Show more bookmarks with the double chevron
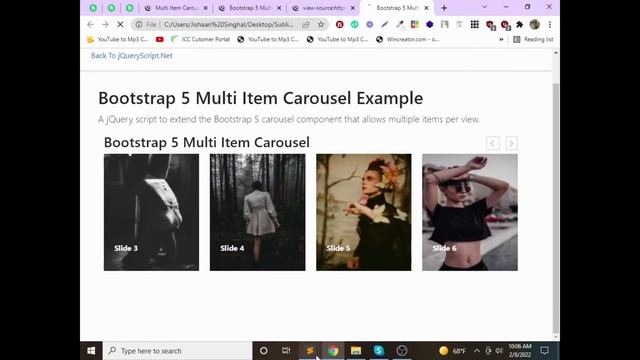 click(x=501, y=39)
